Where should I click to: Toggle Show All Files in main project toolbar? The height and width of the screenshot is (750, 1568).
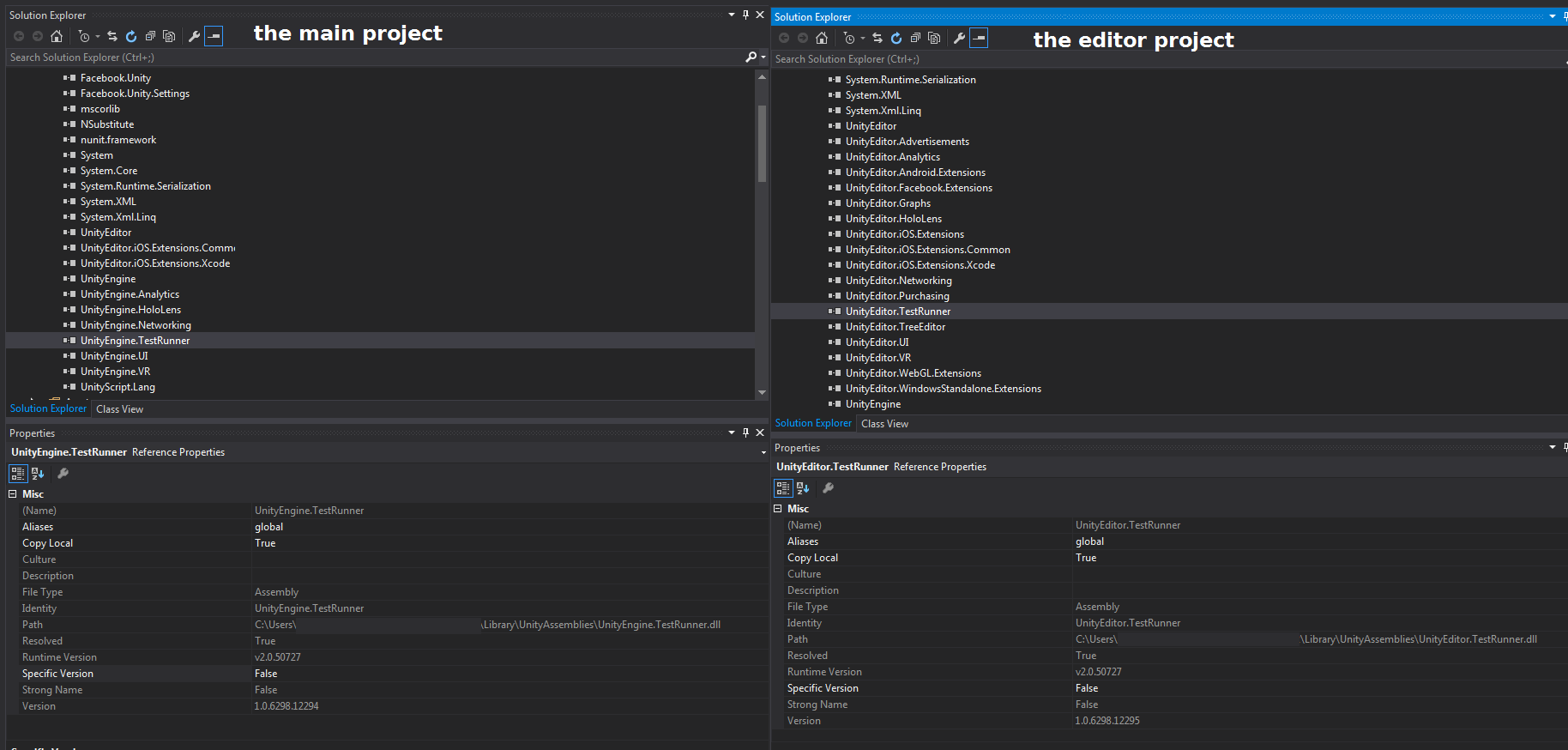click(169, 36)
